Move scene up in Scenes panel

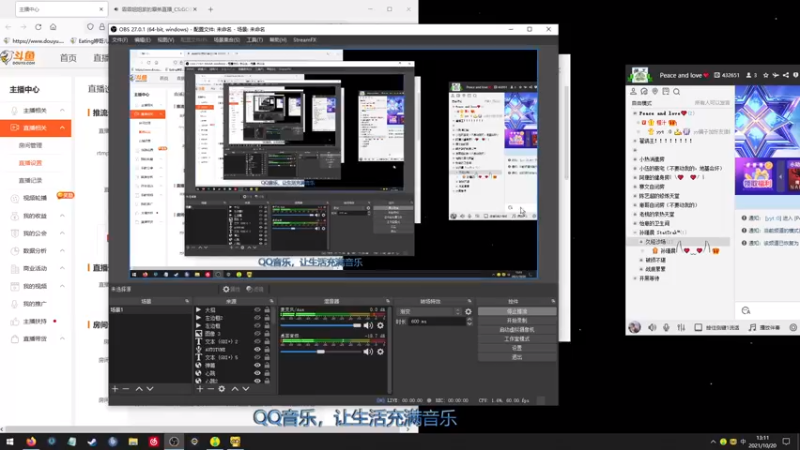[x=139, y=389]
